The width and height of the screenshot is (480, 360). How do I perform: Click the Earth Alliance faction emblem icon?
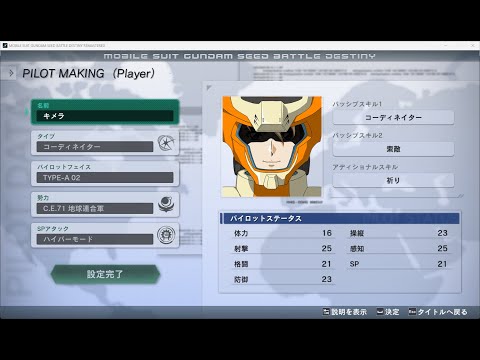(166, 204)
